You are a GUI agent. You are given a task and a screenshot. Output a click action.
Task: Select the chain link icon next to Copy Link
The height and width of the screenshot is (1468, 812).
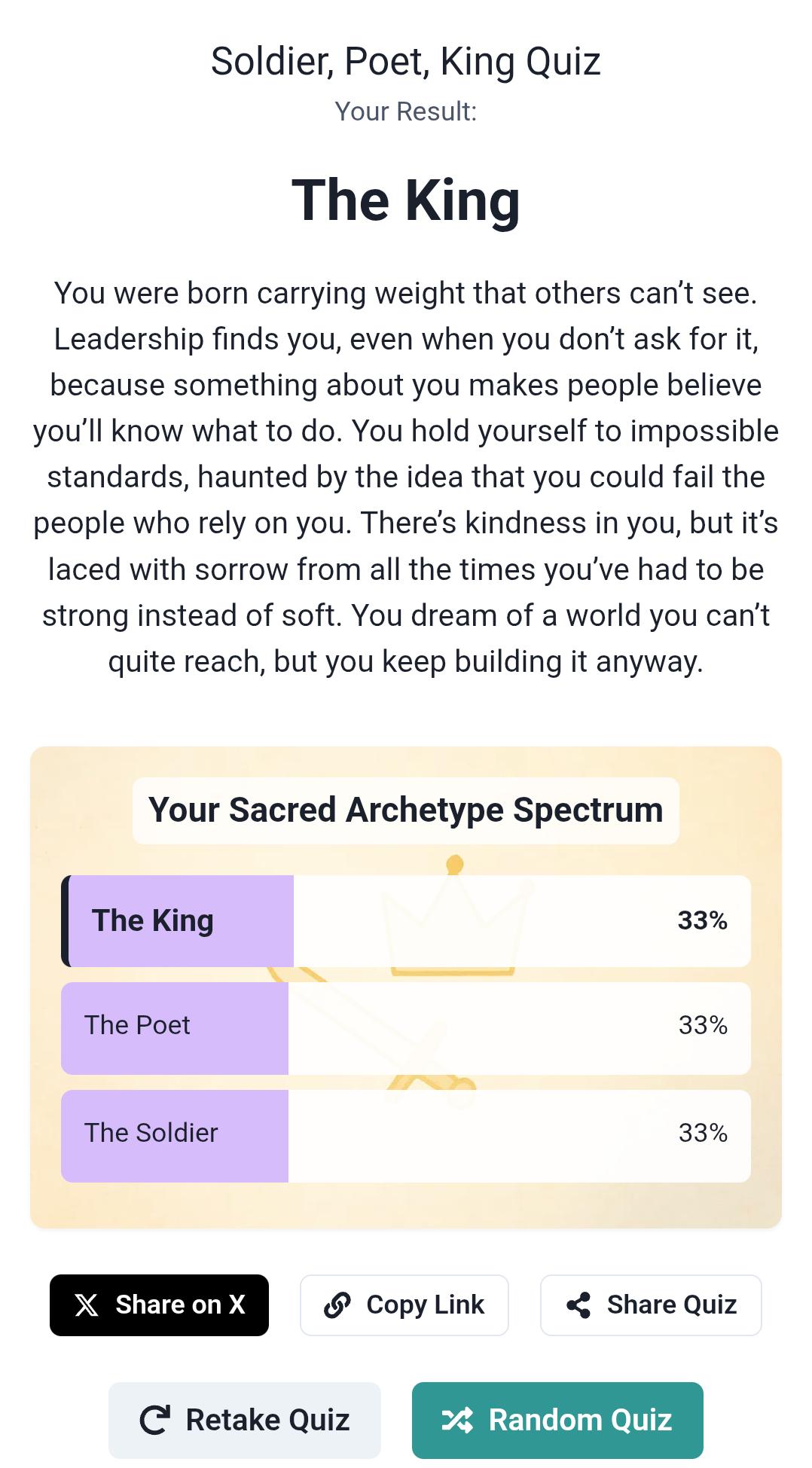(337, 1305)
